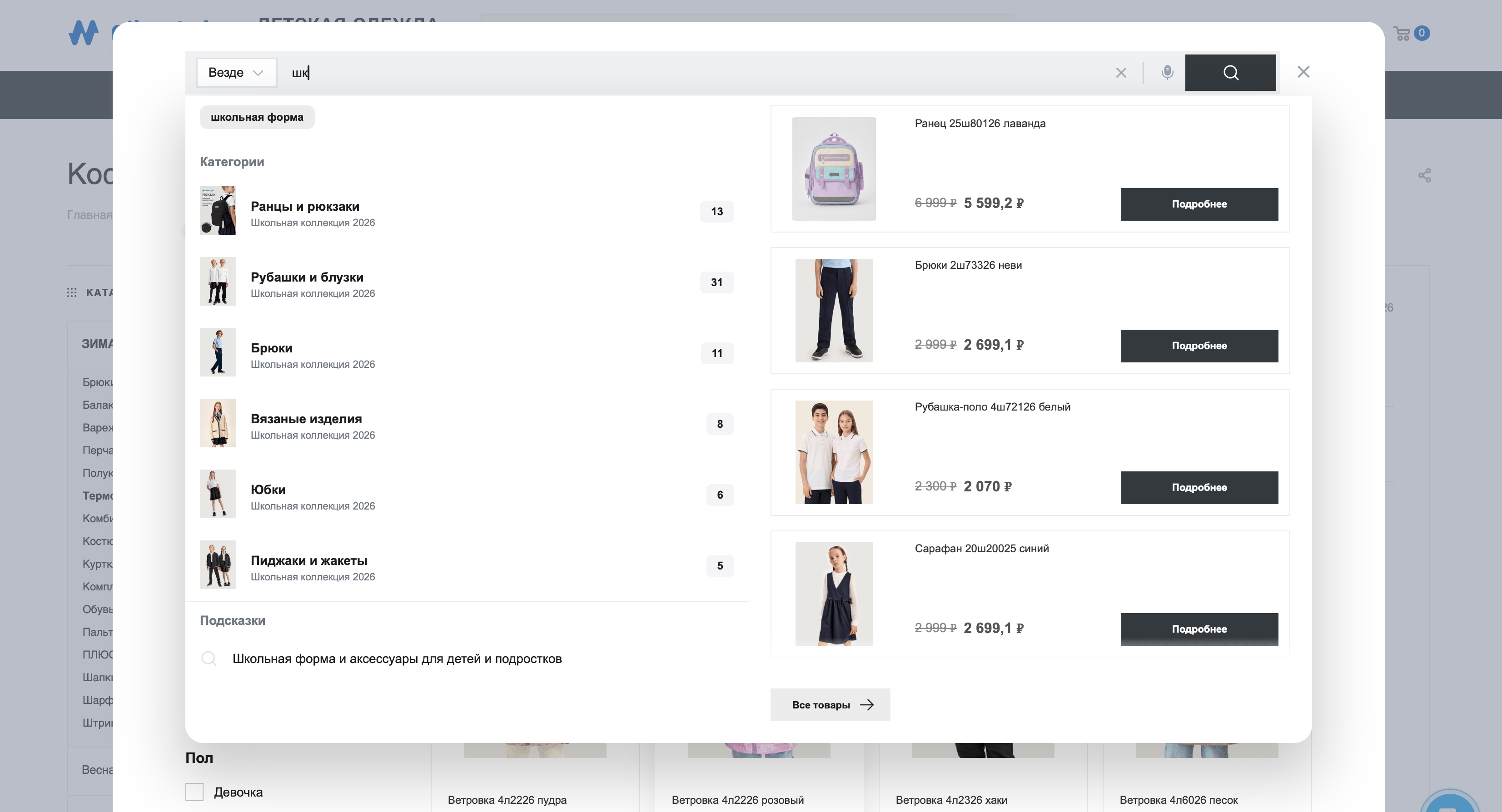Open Ранец 25ш80126 лаванда product title
This screenshot has height=812, width=1502.
coord(980,124)
